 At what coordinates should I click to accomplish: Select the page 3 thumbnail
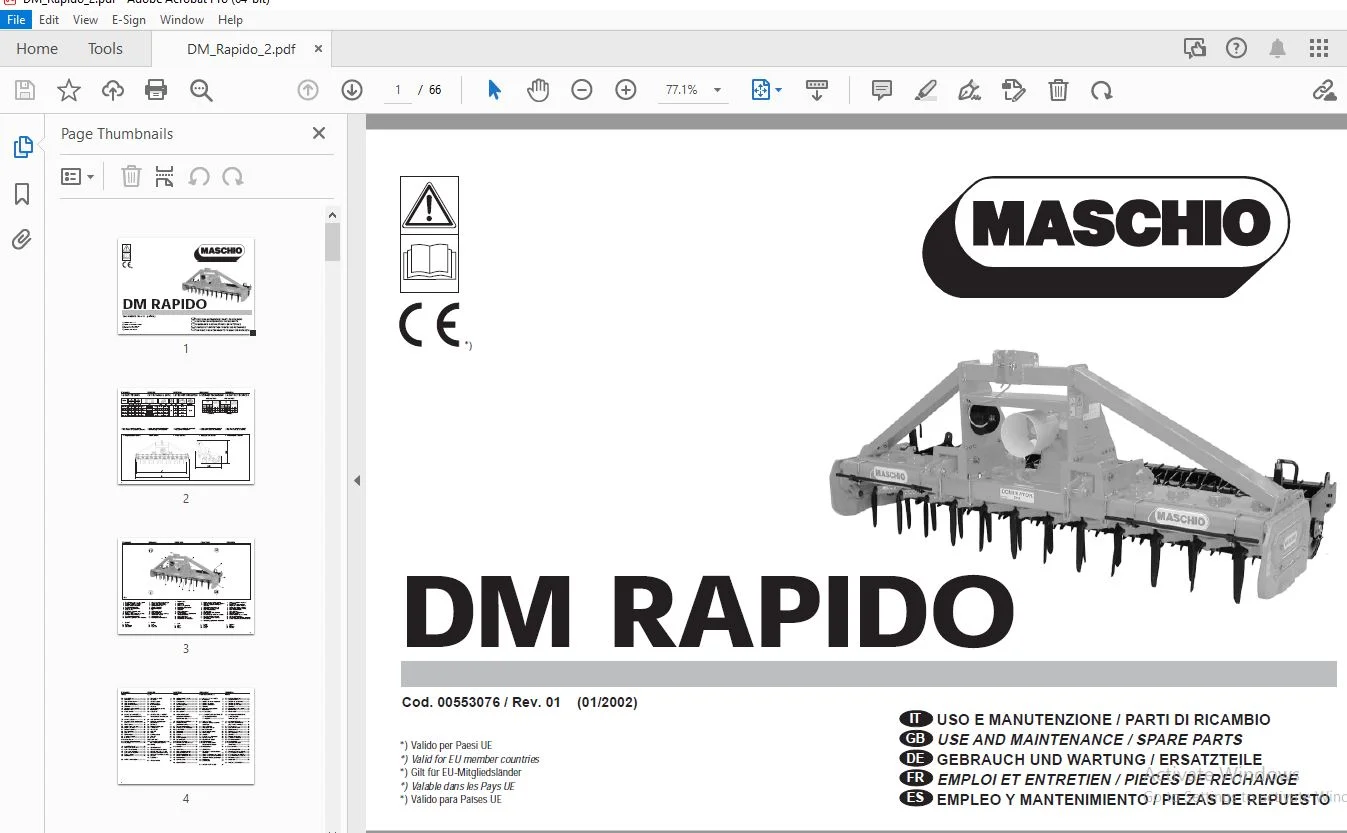(x=186, y=586)
